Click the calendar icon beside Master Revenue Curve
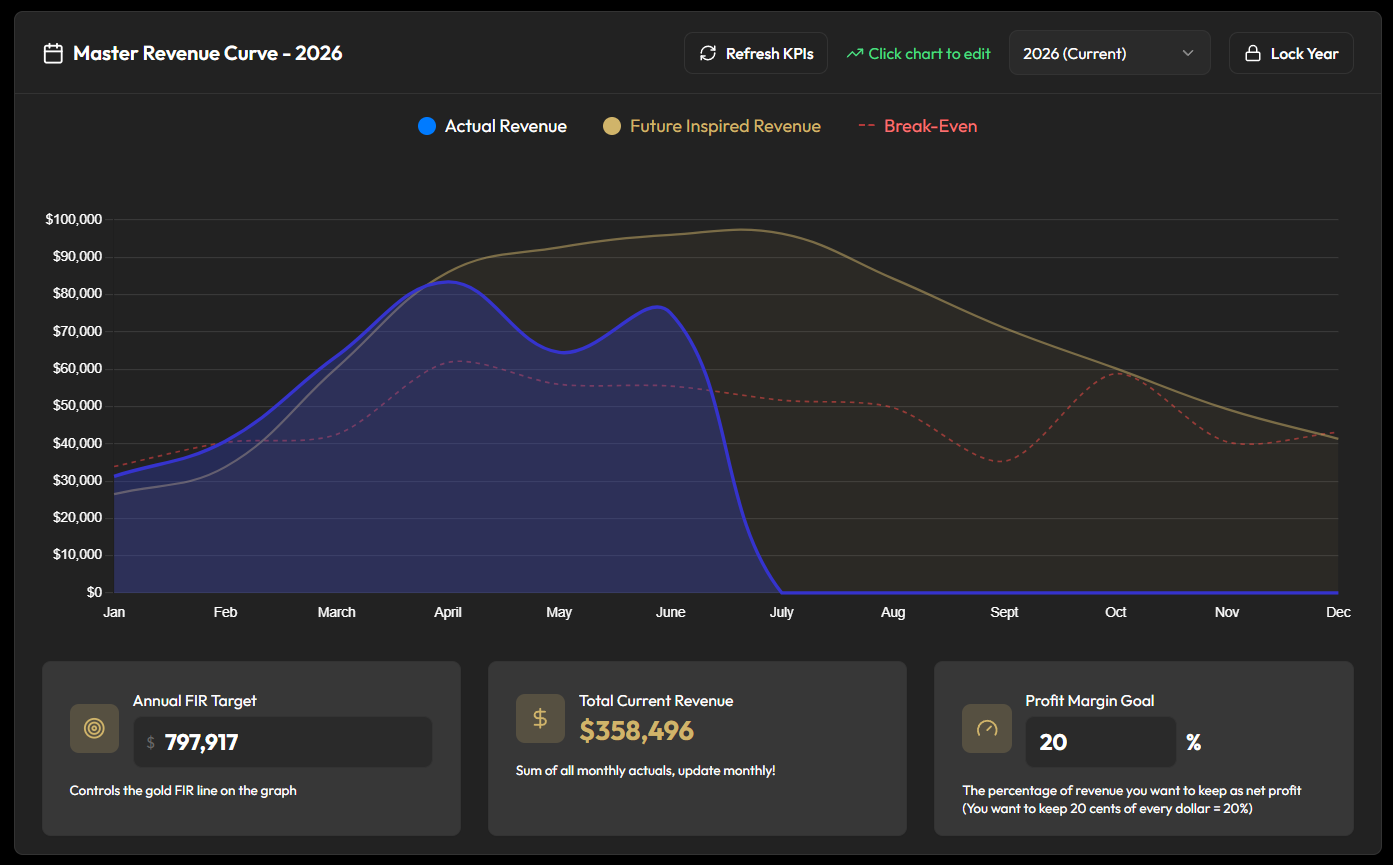Image resolution: width=1393 pixels, height=865 pixels. tap(53, 53)
